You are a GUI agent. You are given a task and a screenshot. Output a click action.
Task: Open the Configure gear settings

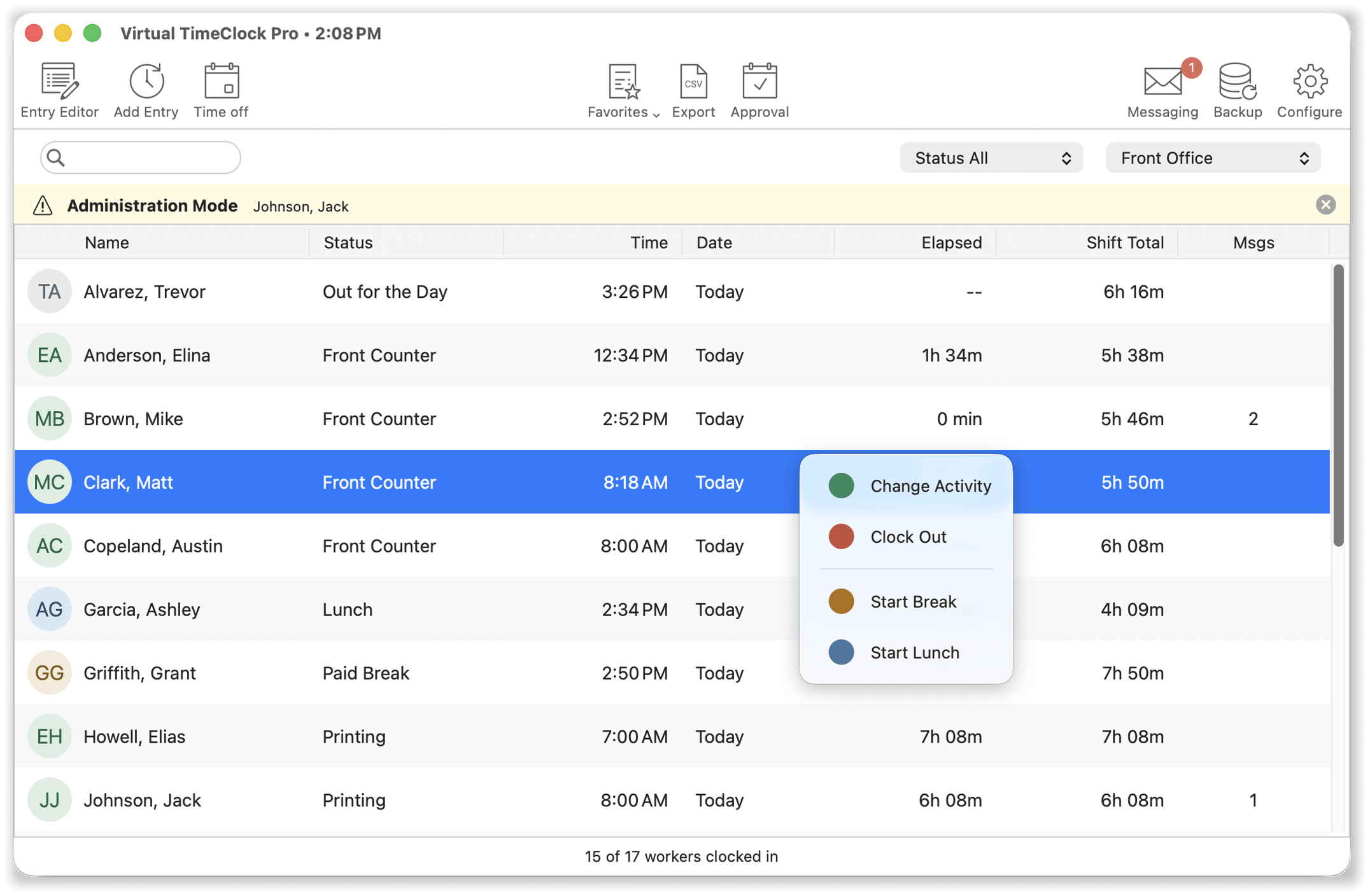1310,90
